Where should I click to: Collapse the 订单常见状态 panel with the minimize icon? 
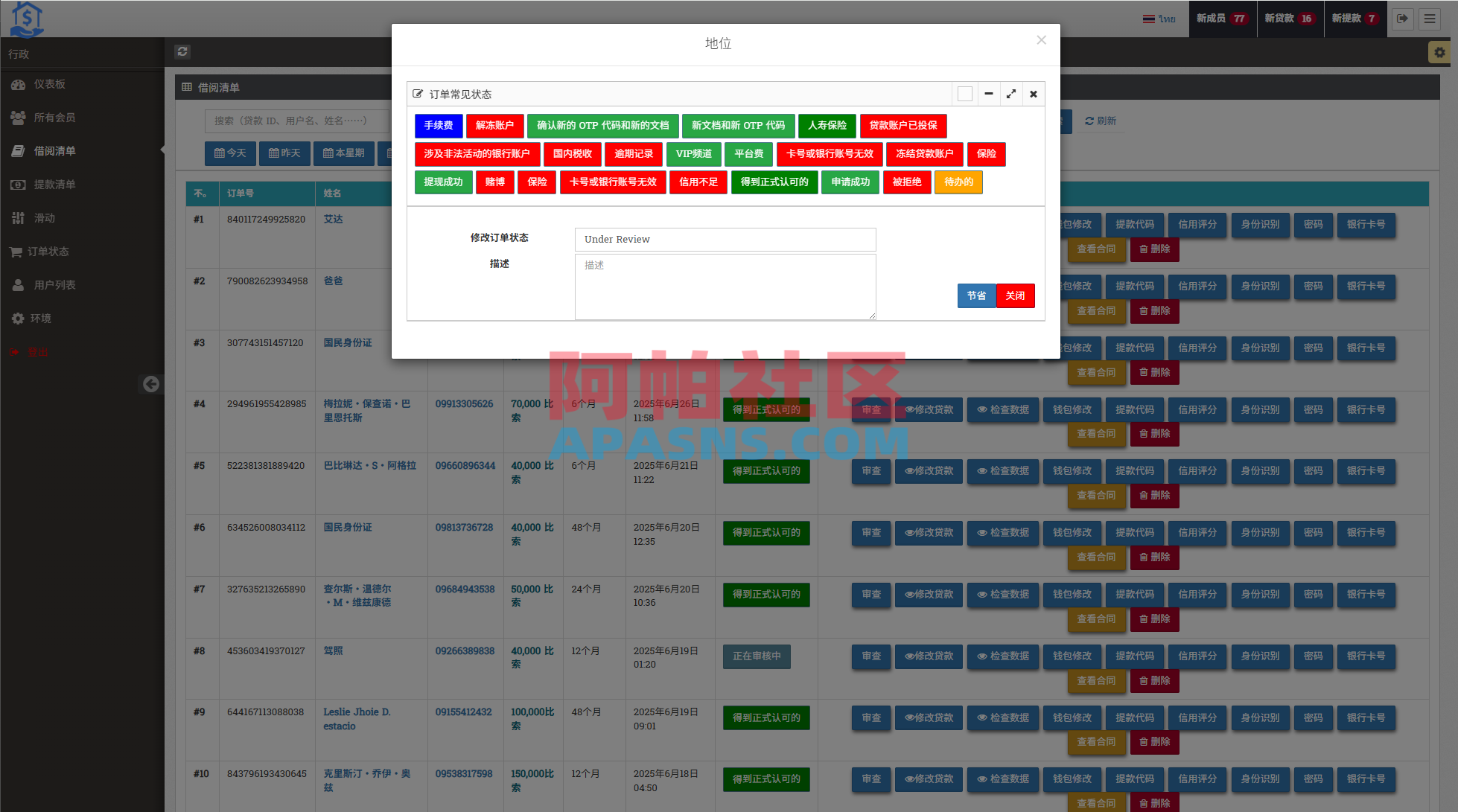point(988,94)
